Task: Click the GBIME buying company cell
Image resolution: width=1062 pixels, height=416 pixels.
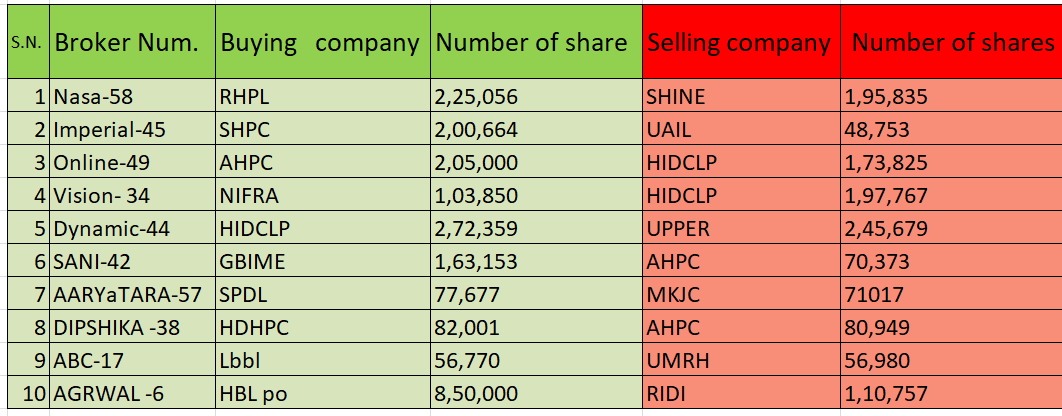Action: click(x=323, y=262)
